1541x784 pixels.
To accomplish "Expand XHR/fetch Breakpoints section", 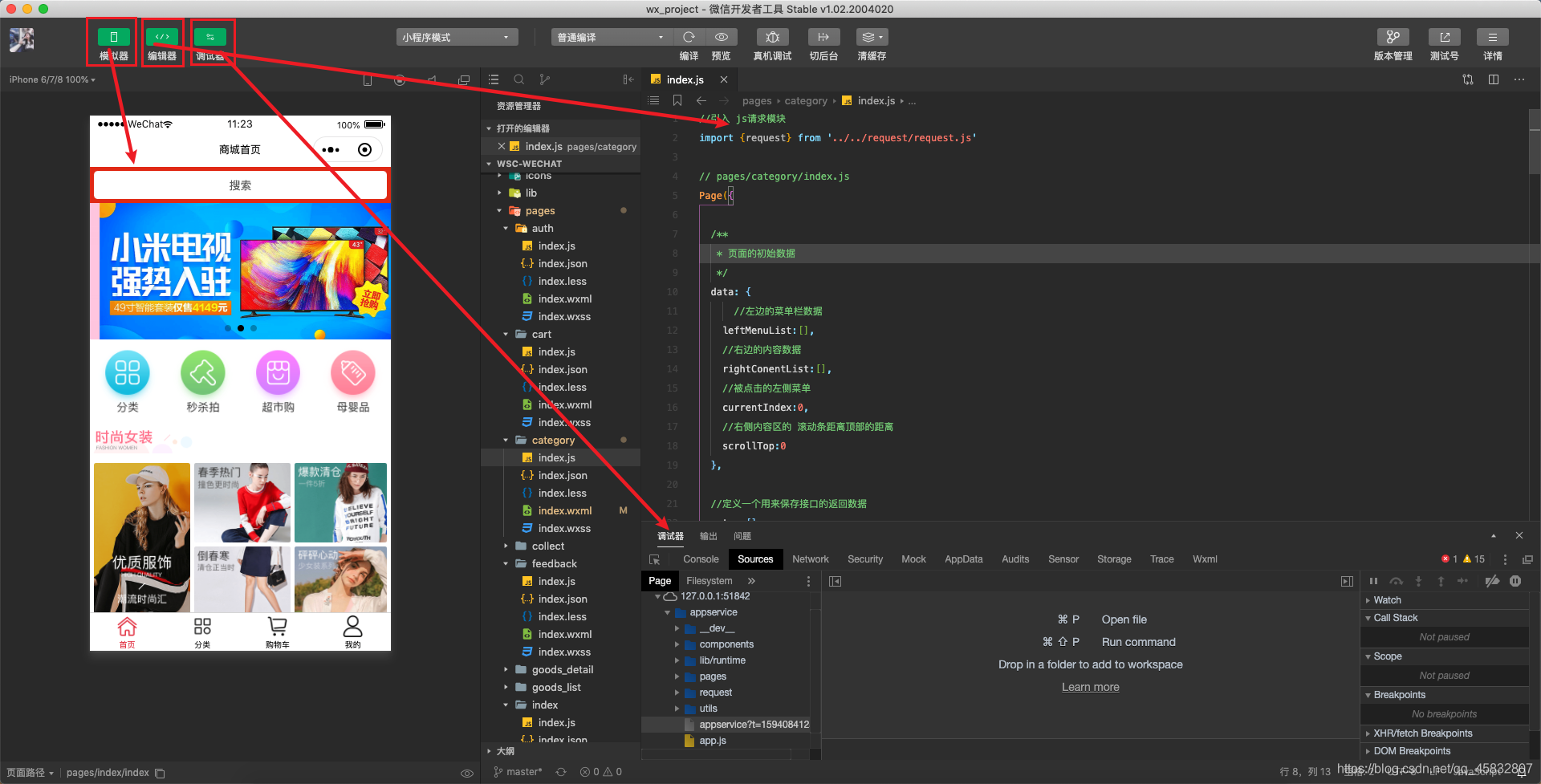I will (x=1368, y=733).
